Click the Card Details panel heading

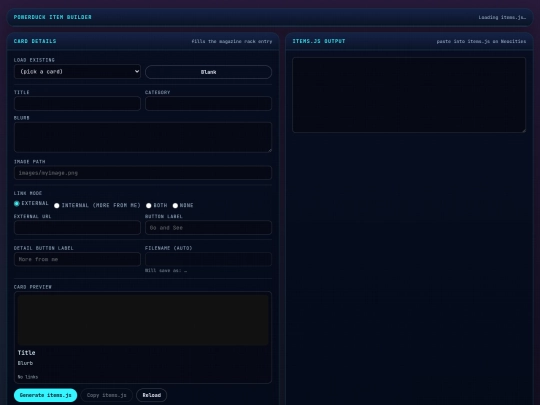click(x=35, y=41)
